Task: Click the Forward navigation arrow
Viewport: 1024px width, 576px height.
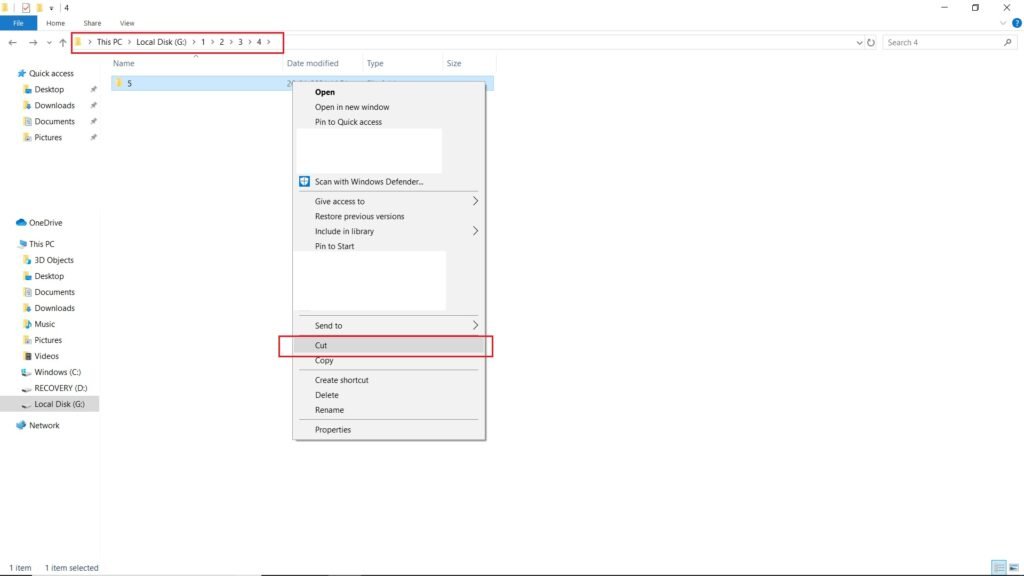Action: (x=33, y=42)
